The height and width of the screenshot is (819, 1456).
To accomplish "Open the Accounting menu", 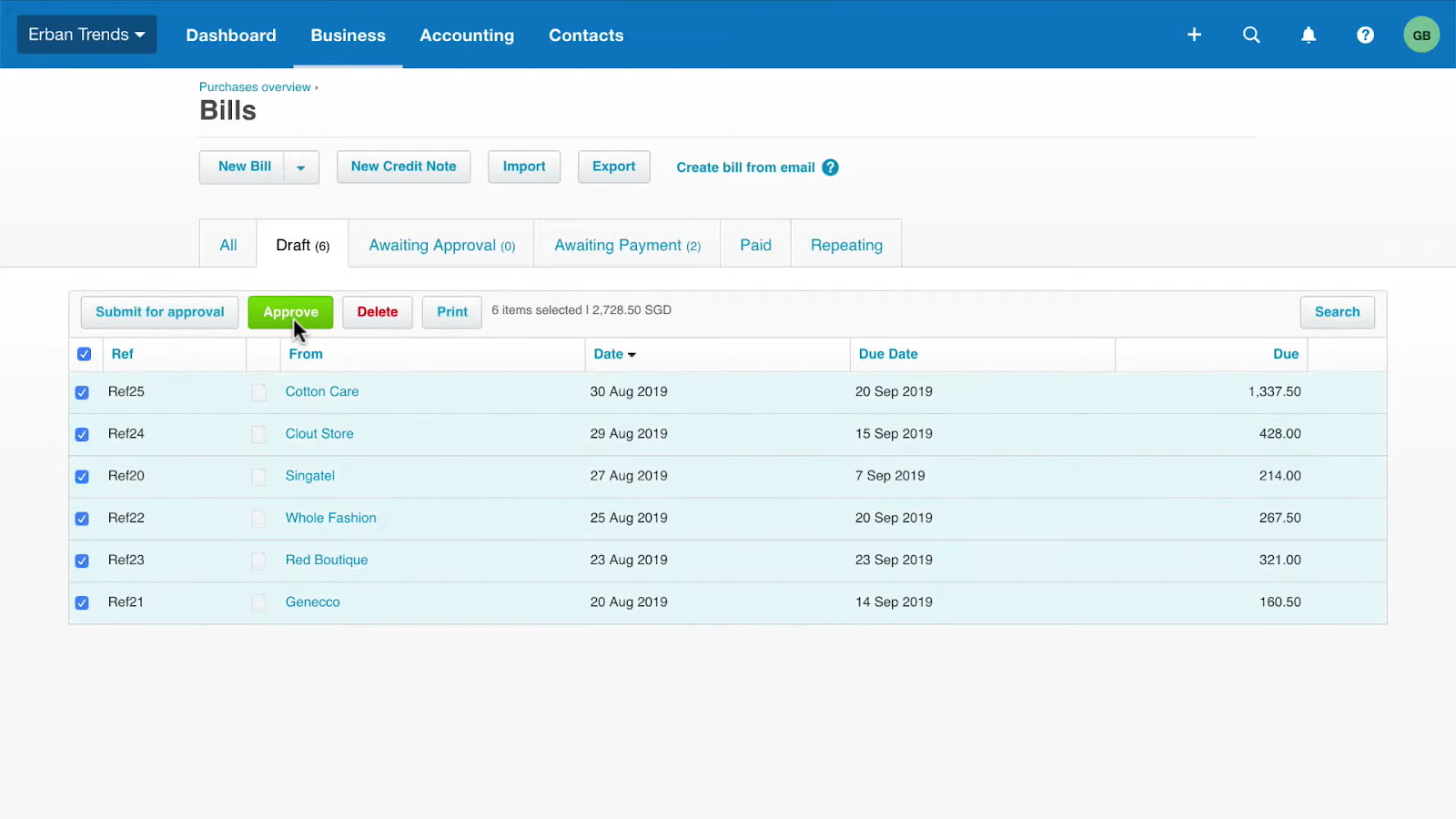I will point(467,35).
